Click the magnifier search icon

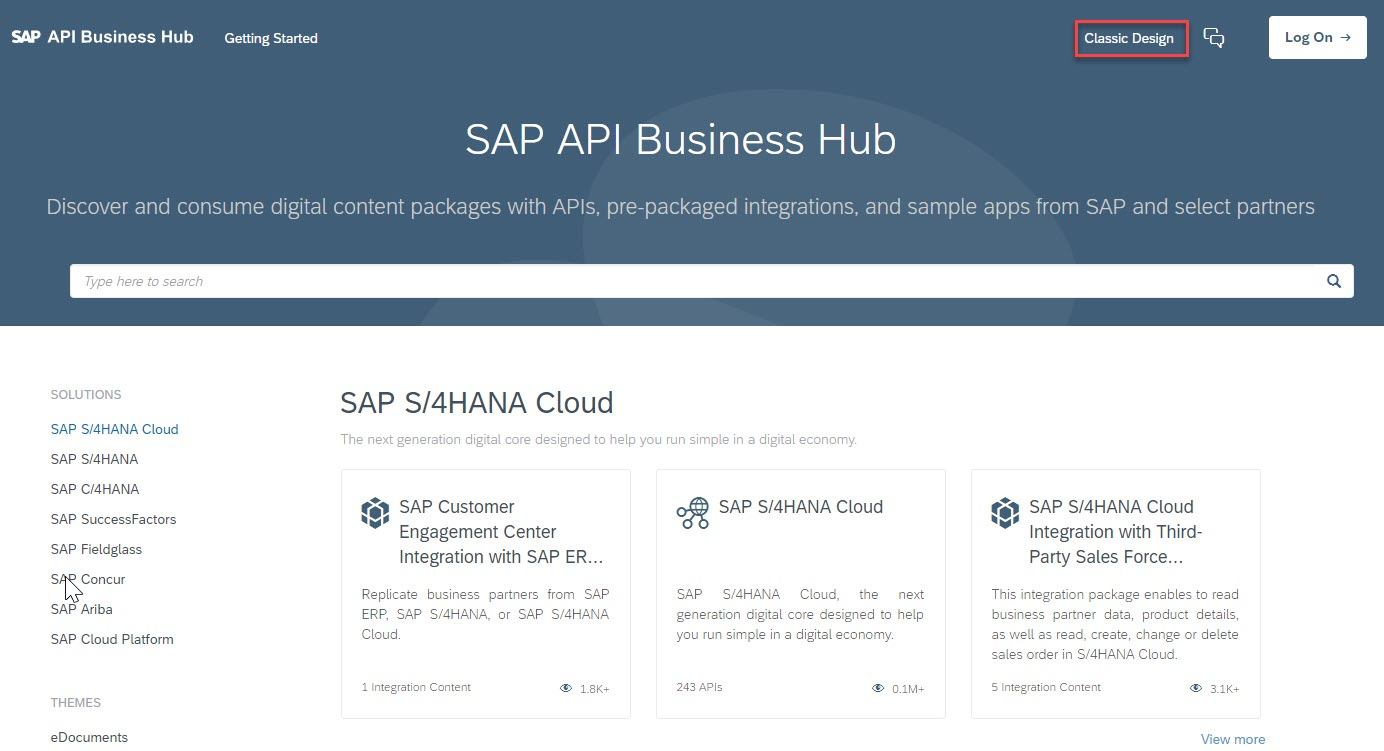pos(1333,281)
